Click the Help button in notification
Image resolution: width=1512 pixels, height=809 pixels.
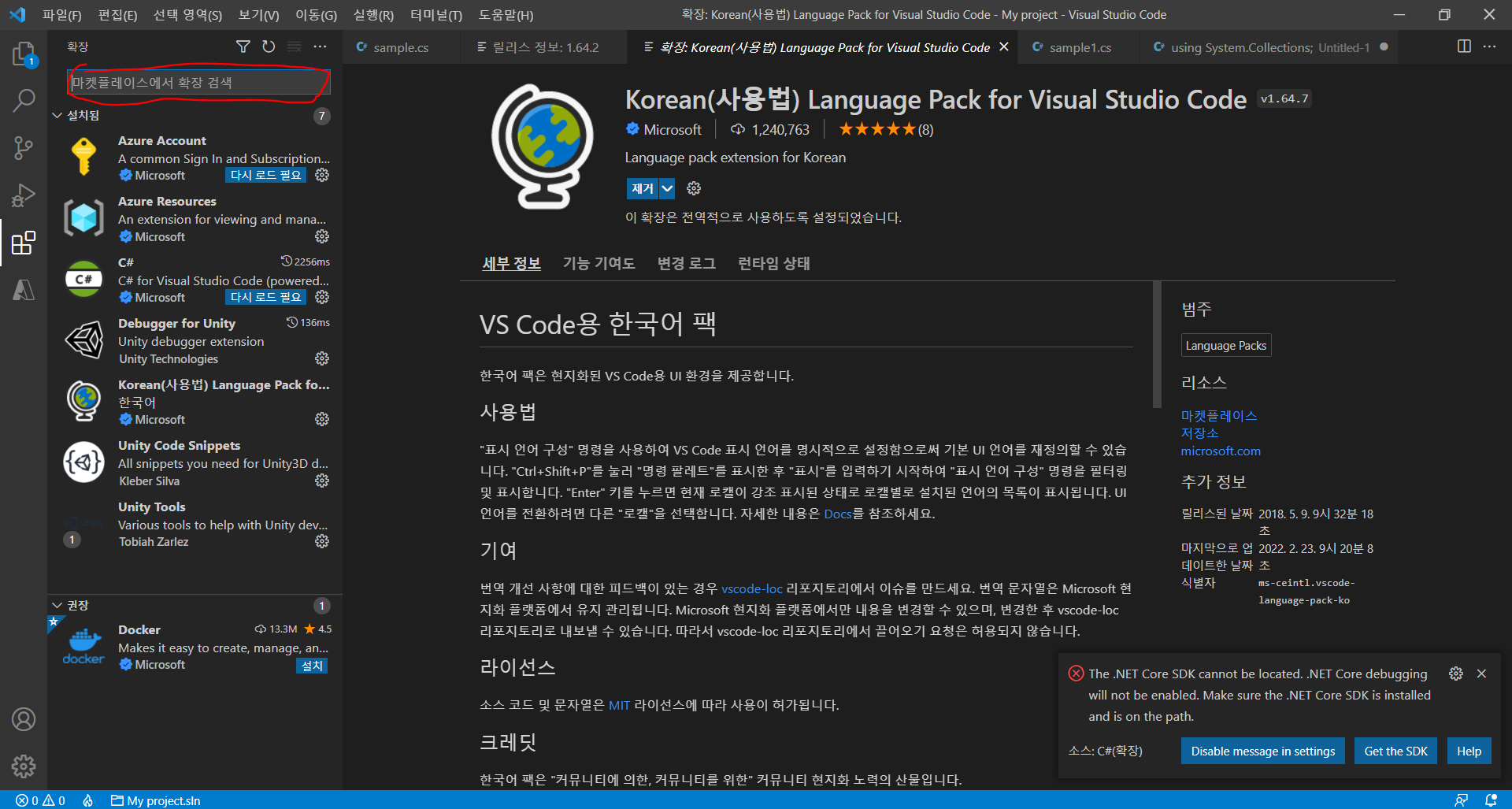click(x=1469, y=751)
